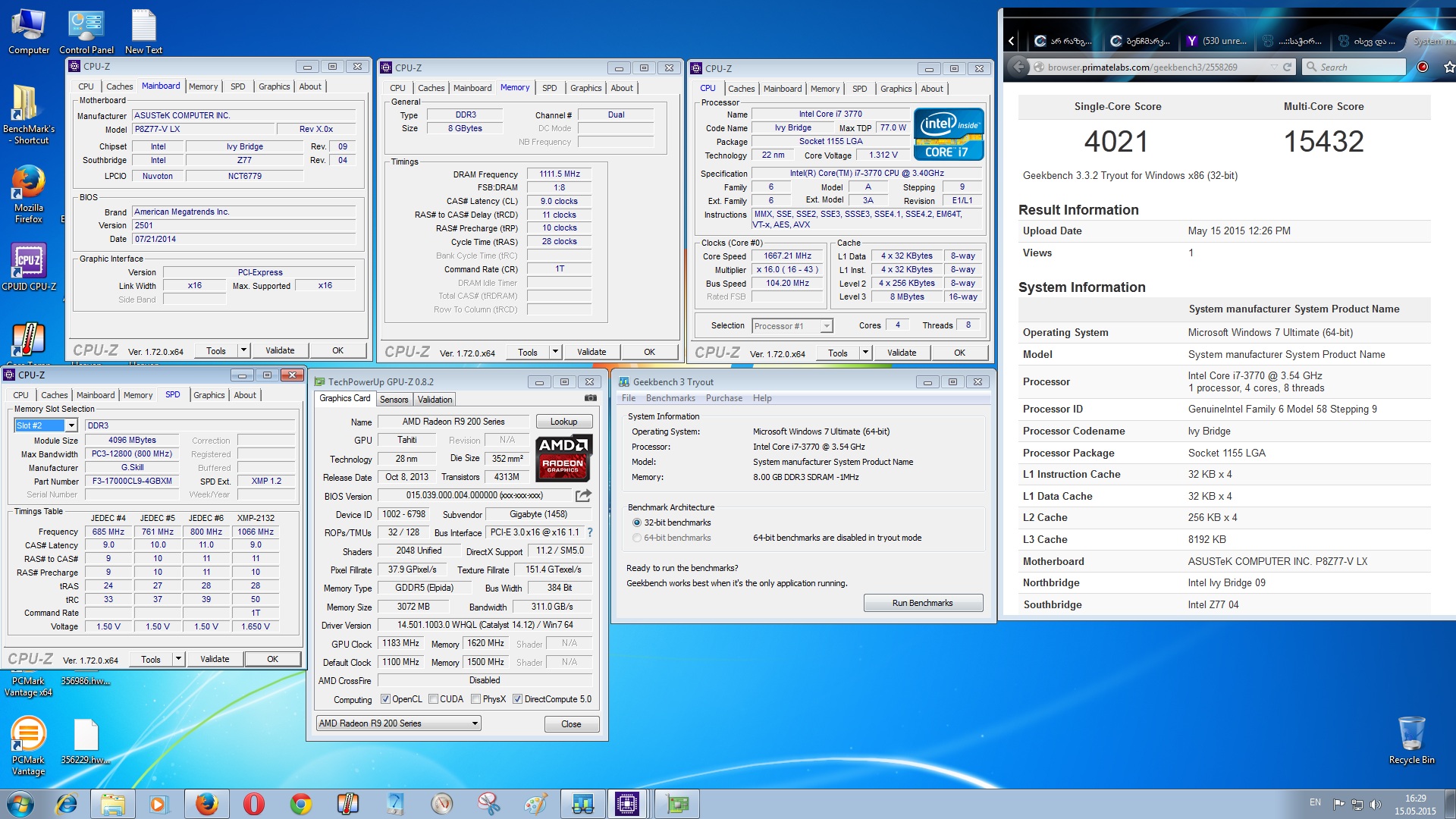The image size is (1456, 819).
Task: Open the Caches tab in the Memory CPU-Z window
Action: (431, 88)
